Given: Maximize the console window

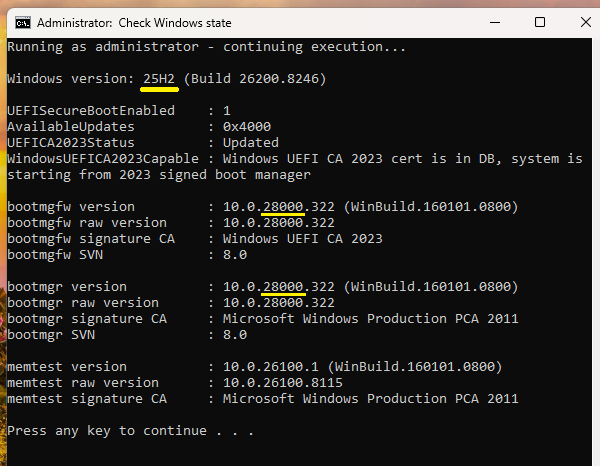Looking at the screenshot, I should [539, 22].
